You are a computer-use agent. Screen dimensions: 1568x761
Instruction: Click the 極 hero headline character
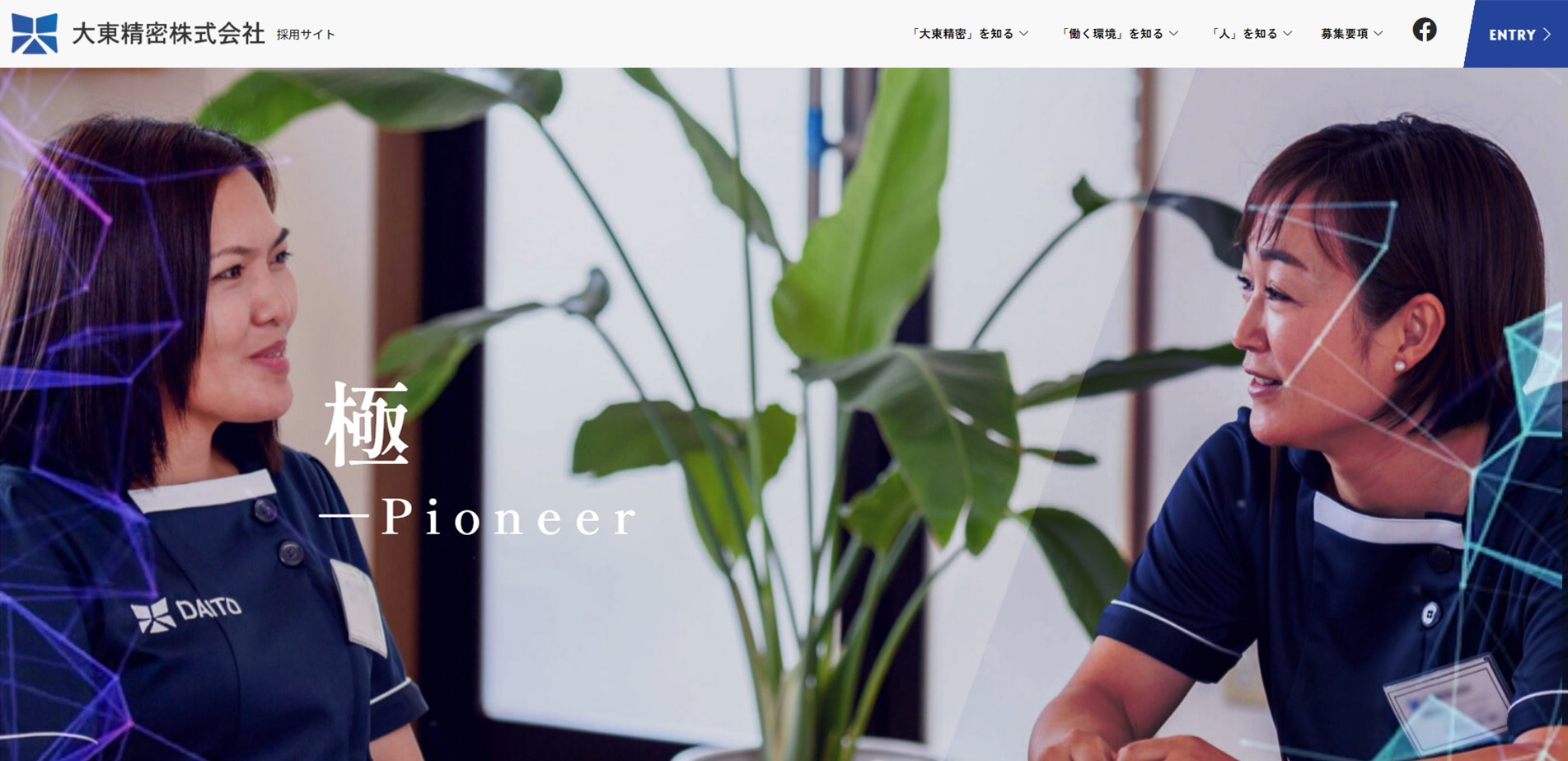point(367,424)
